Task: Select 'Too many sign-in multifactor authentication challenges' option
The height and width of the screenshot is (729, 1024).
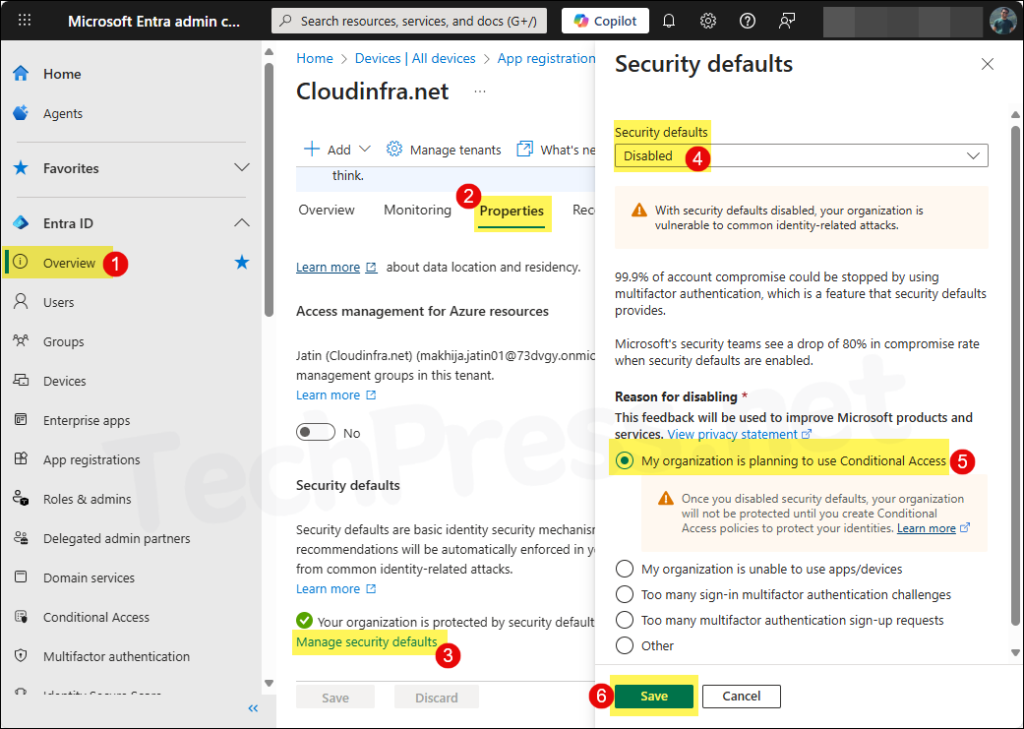Action: pyautogui.click(x=625, y=595)
